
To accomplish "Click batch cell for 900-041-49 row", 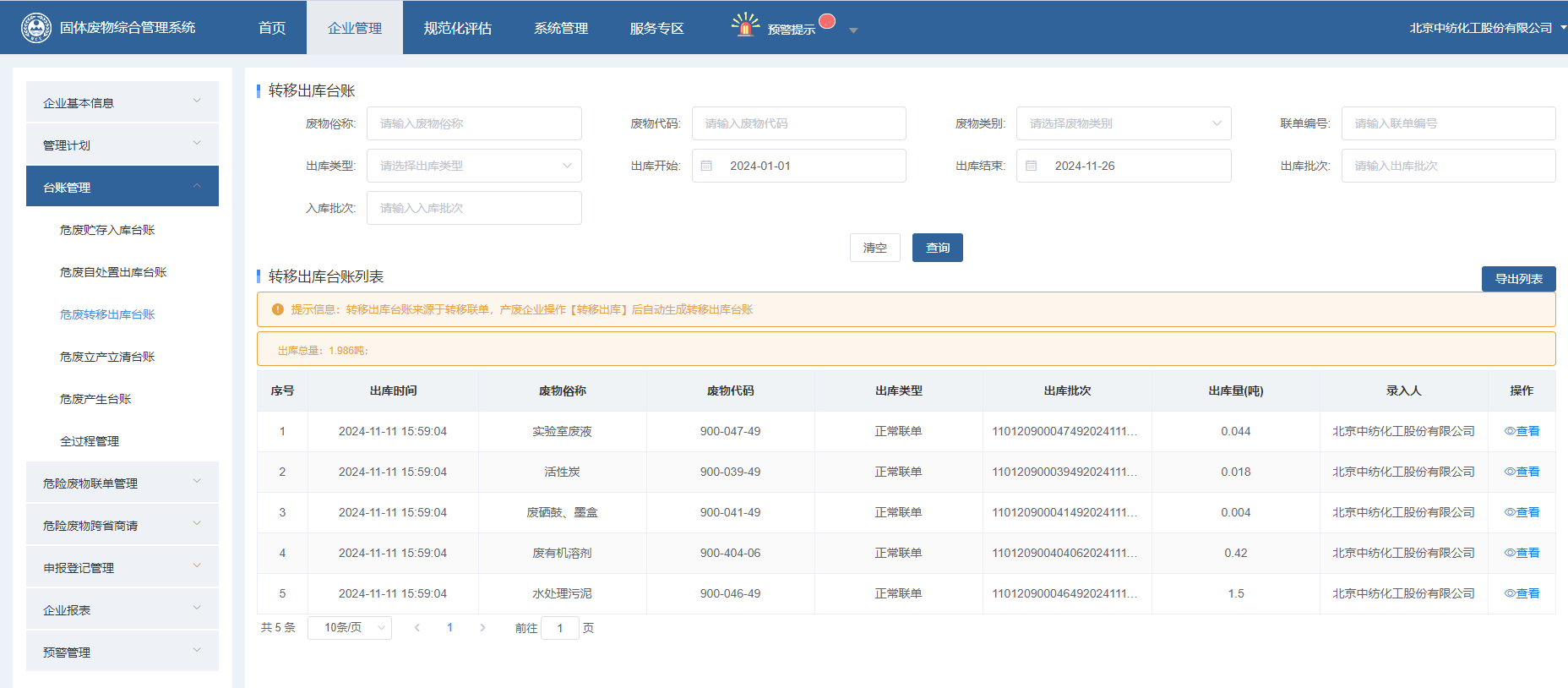I will click(1067, 512).
